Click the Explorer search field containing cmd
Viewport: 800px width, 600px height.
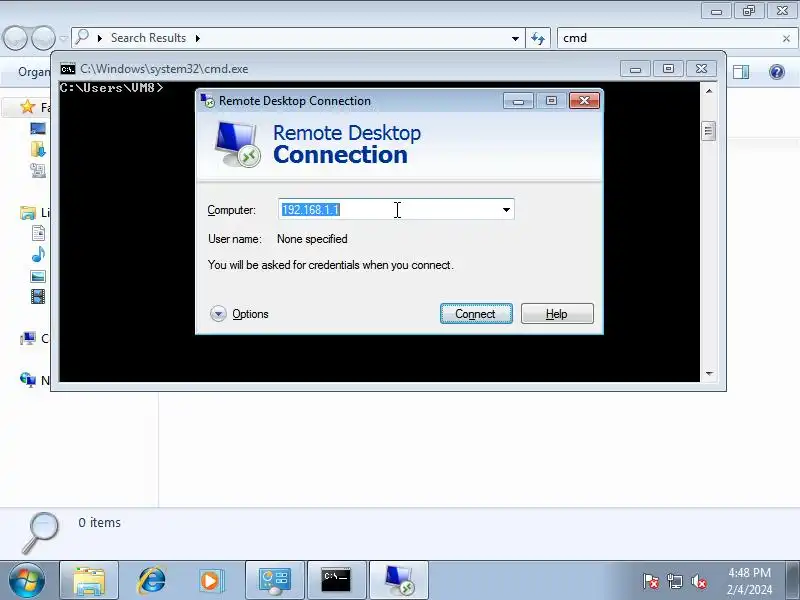coord(669,38)
